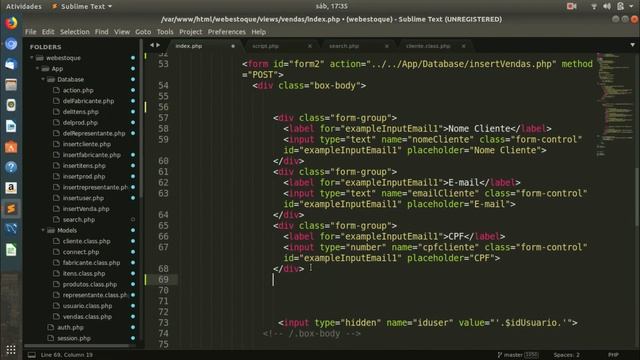Click Atividades in the top bar
The image size is (640, 360).
[x=24, y=6]
